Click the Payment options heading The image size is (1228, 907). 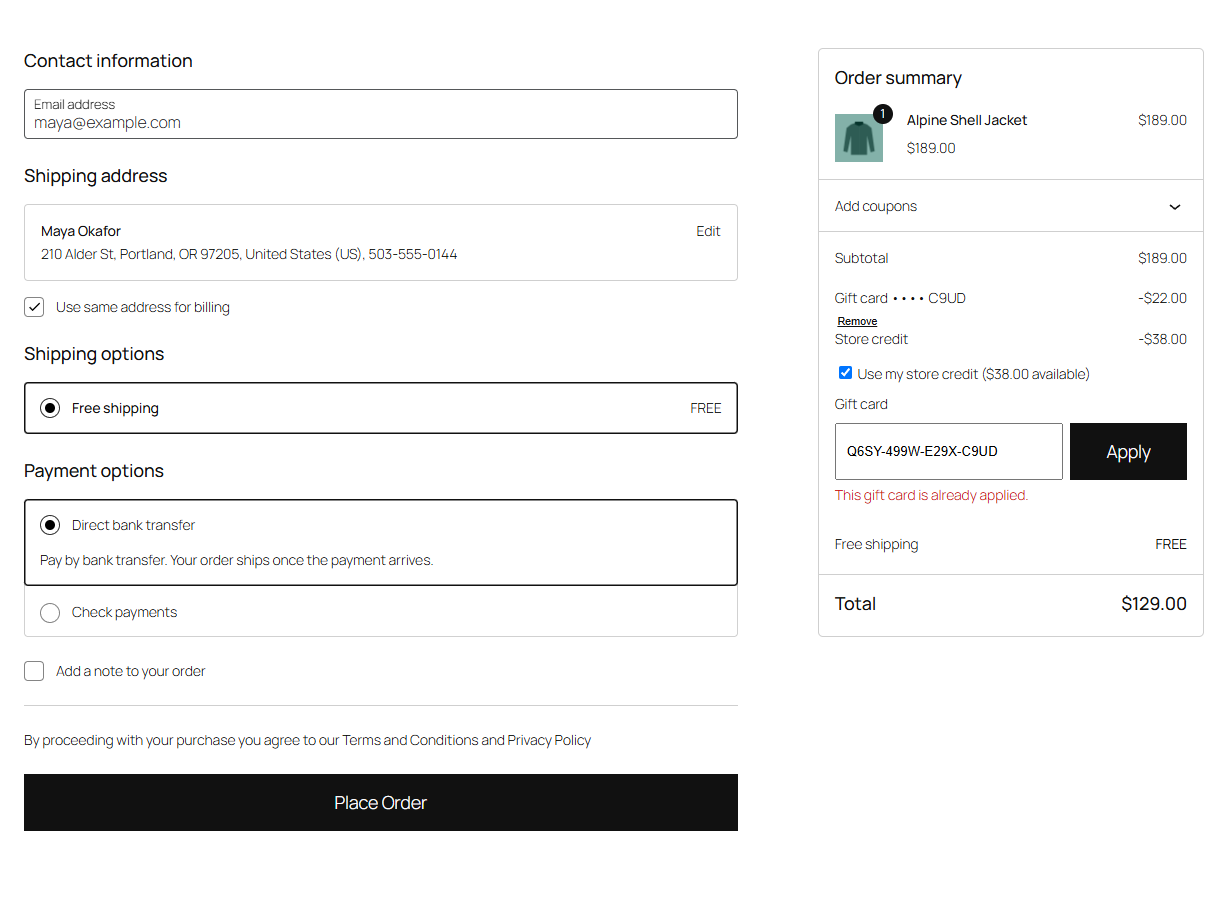pyautogui.click(x=94, y=471)
